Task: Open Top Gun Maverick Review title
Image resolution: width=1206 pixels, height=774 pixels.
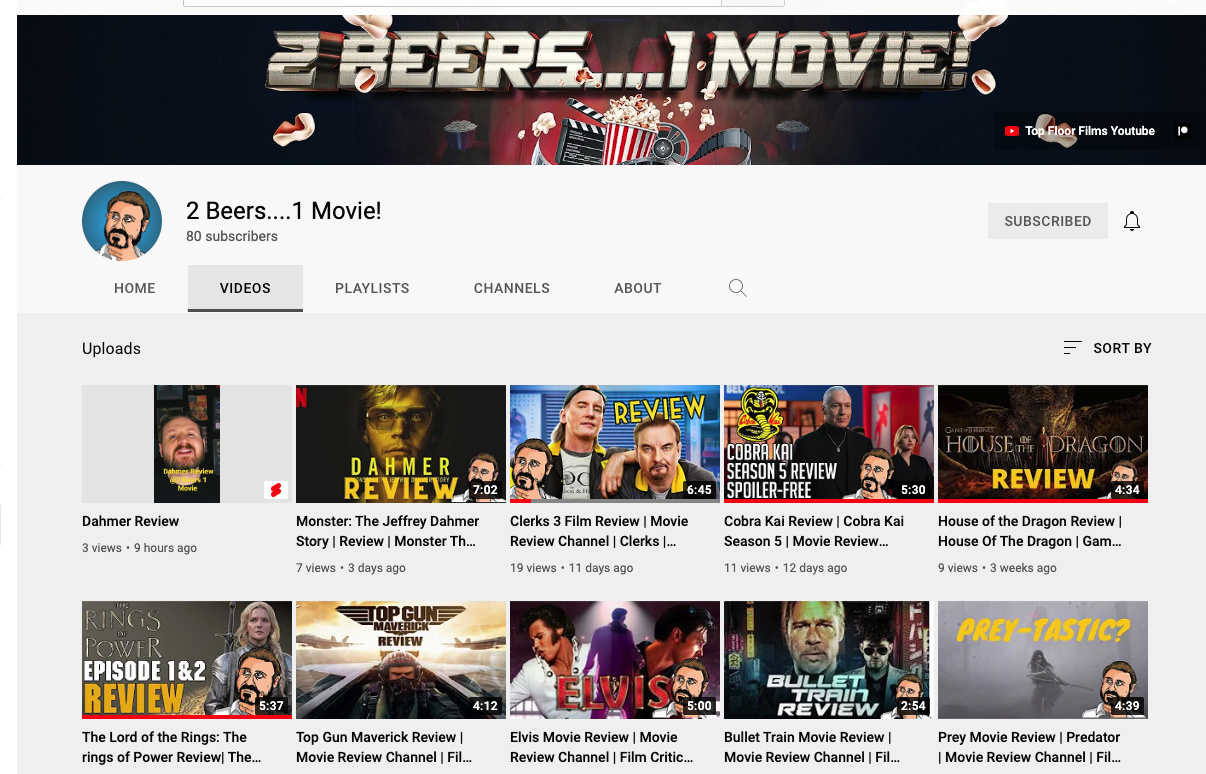Action: click(x=383, y=747)
